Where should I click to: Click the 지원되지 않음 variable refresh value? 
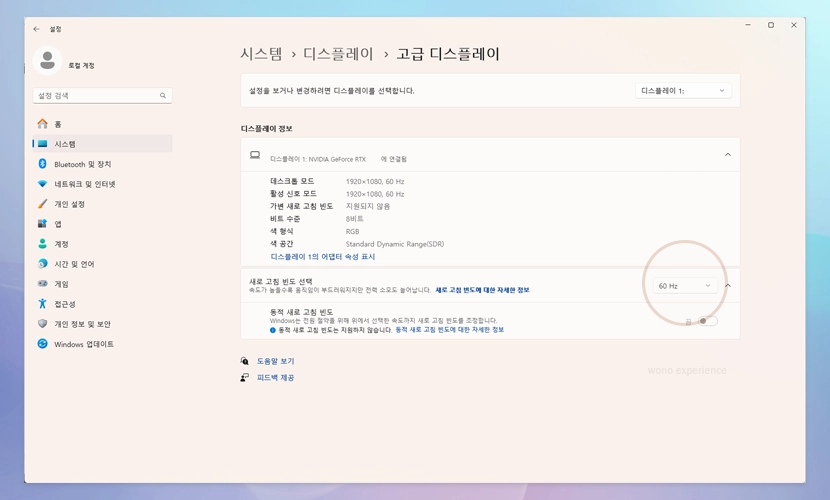[x=367, y=206]
